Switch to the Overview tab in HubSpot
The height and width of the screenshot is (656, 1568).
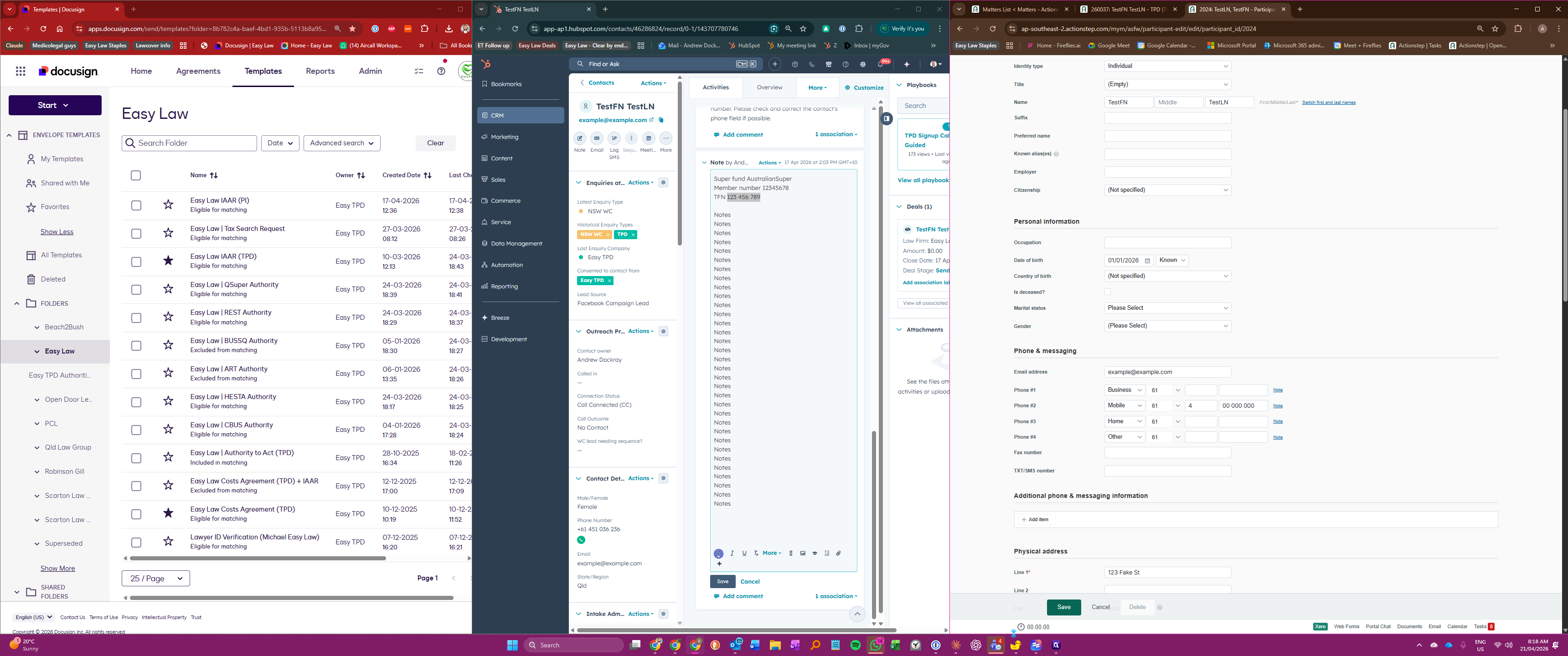point(769,87)
